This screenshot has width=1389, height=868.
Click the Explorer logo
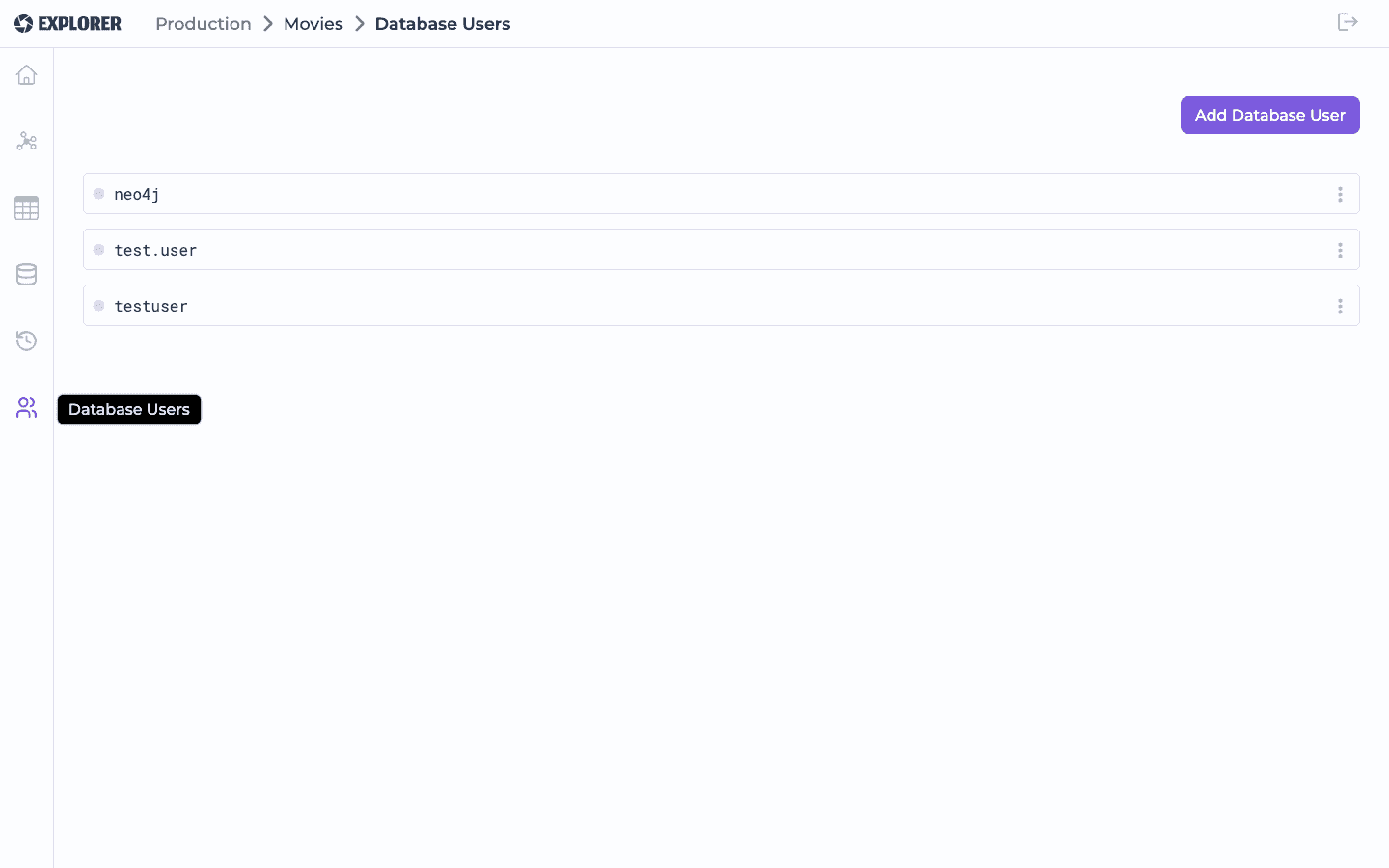68,24
